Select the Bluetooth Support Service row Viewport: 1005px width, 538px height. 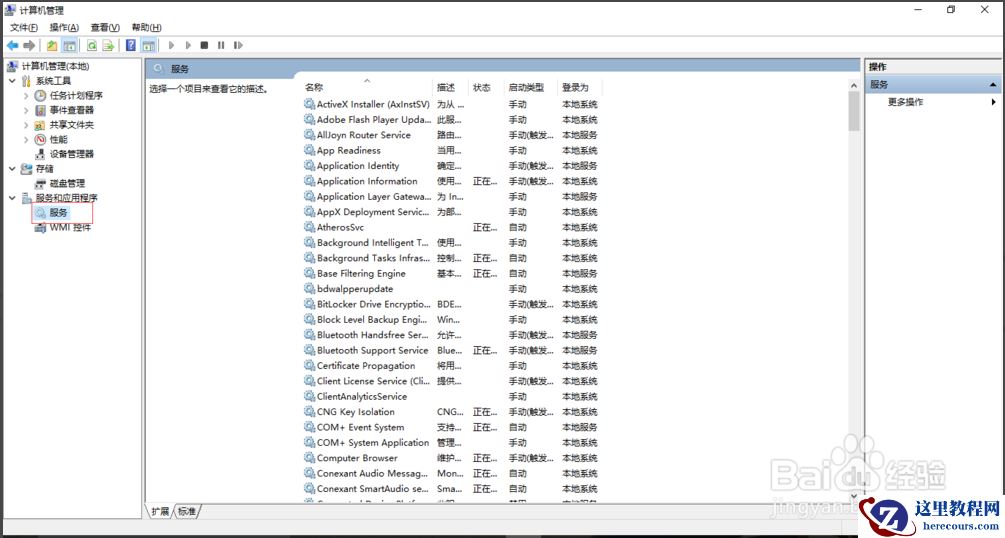point(451,350)
